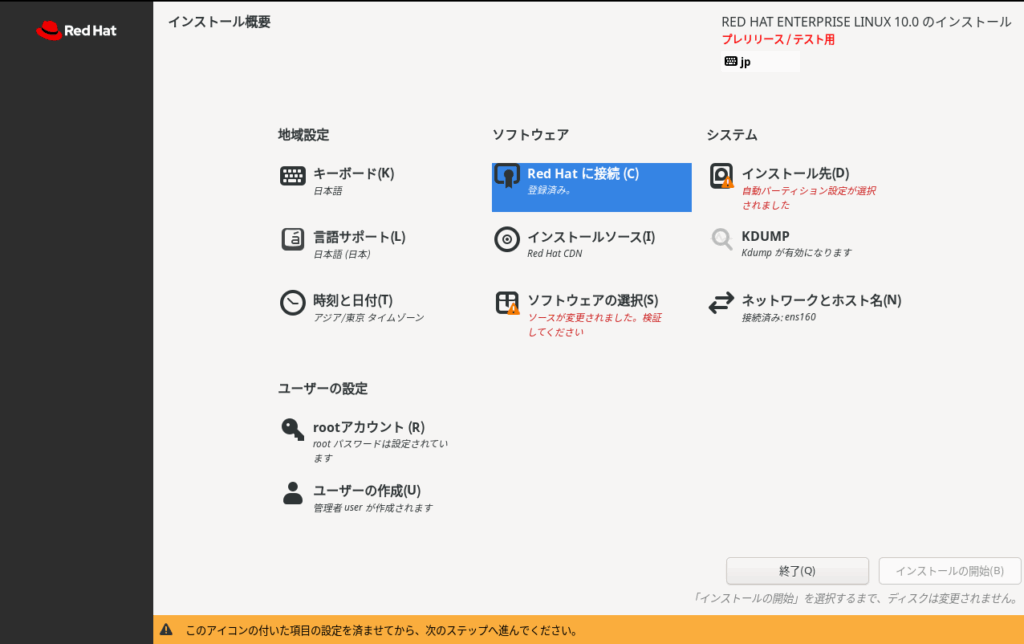Open ソフトウェアの選択 package icon with warning
Screen dimensions: 1024x644
507,303
